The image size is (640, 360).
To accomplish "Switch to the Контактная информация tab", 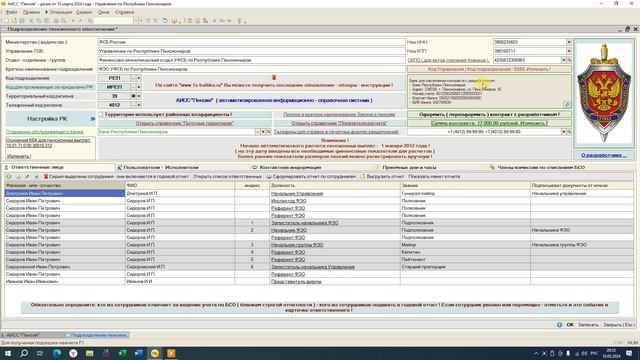I will click(290, 167).
